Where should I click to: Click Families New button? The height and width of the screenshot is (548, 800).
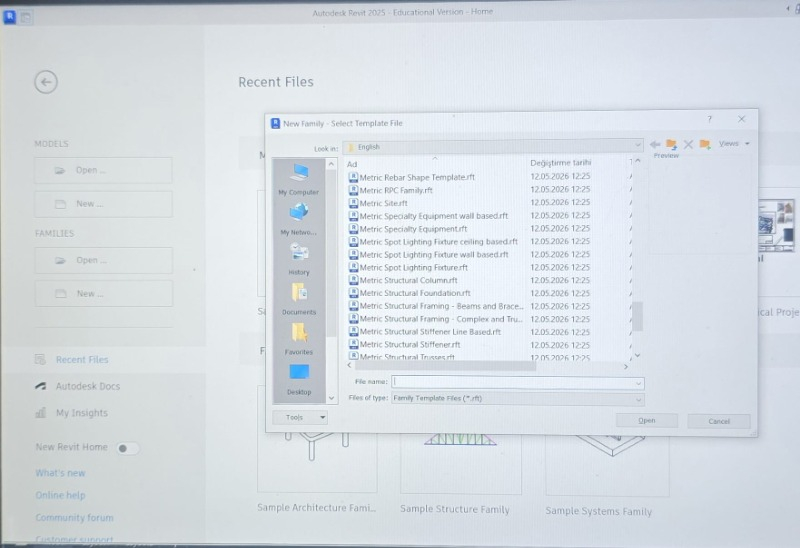pyautogui.click(x=104, y=294)
